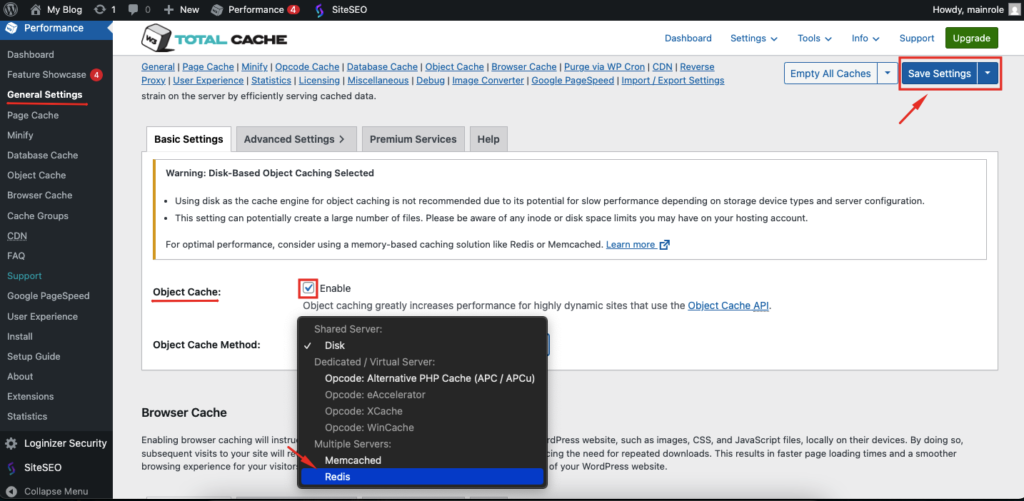
Task: Jump to CDN anchor link
Action: click(x=662, y=67)
